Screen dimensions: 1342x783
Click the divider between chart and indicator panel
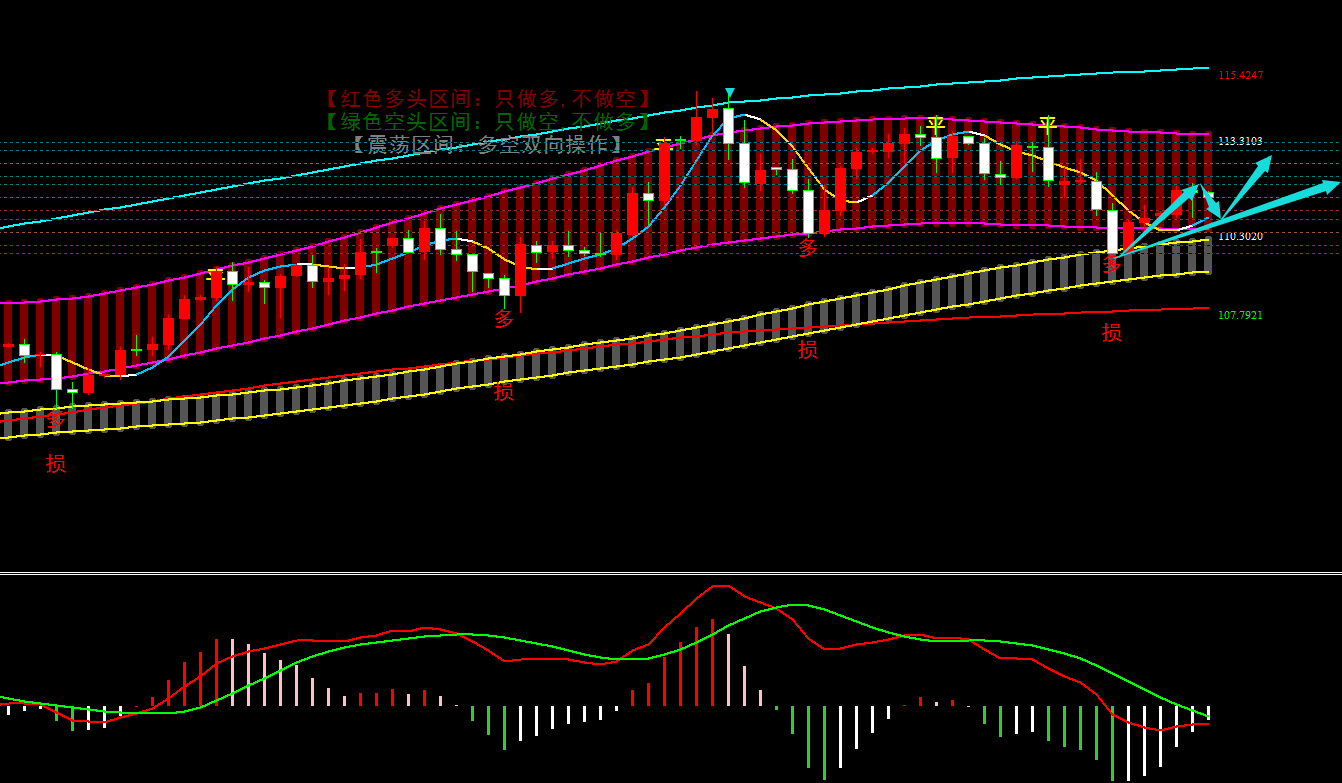pos(671,573)
